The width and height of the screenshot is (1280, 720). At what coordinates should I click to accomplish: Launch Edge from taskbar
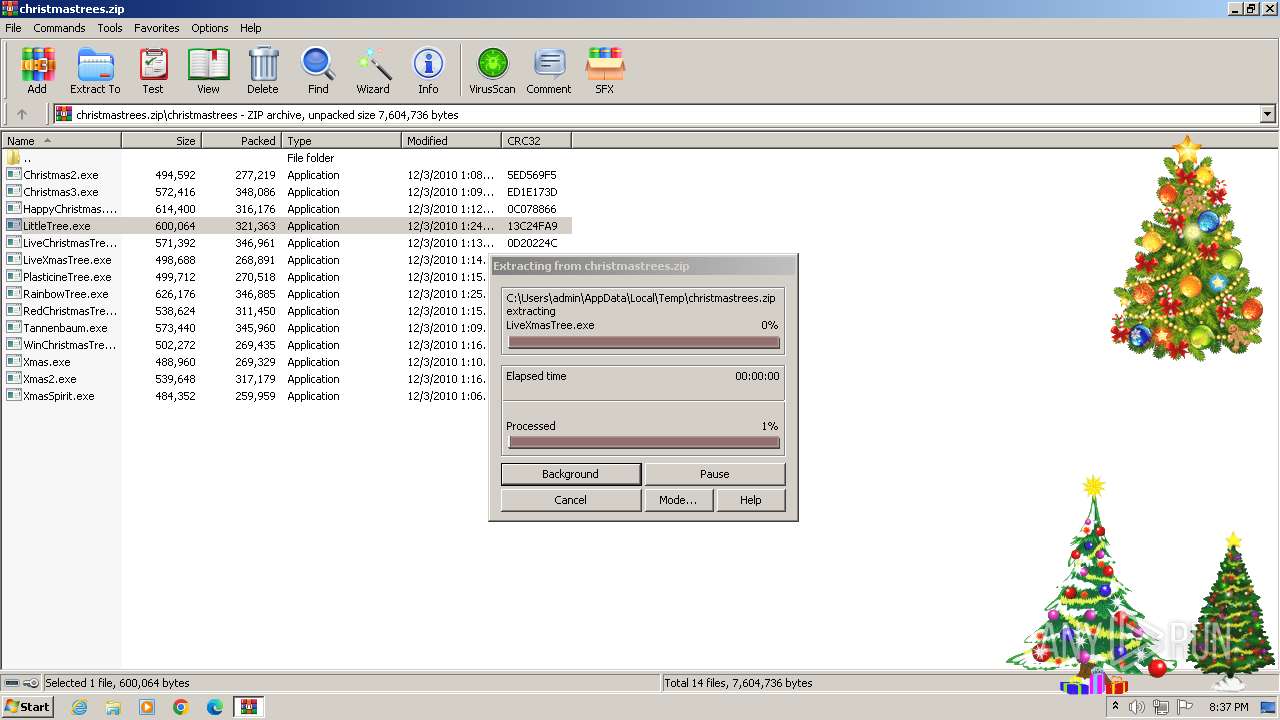coord(215,707)
